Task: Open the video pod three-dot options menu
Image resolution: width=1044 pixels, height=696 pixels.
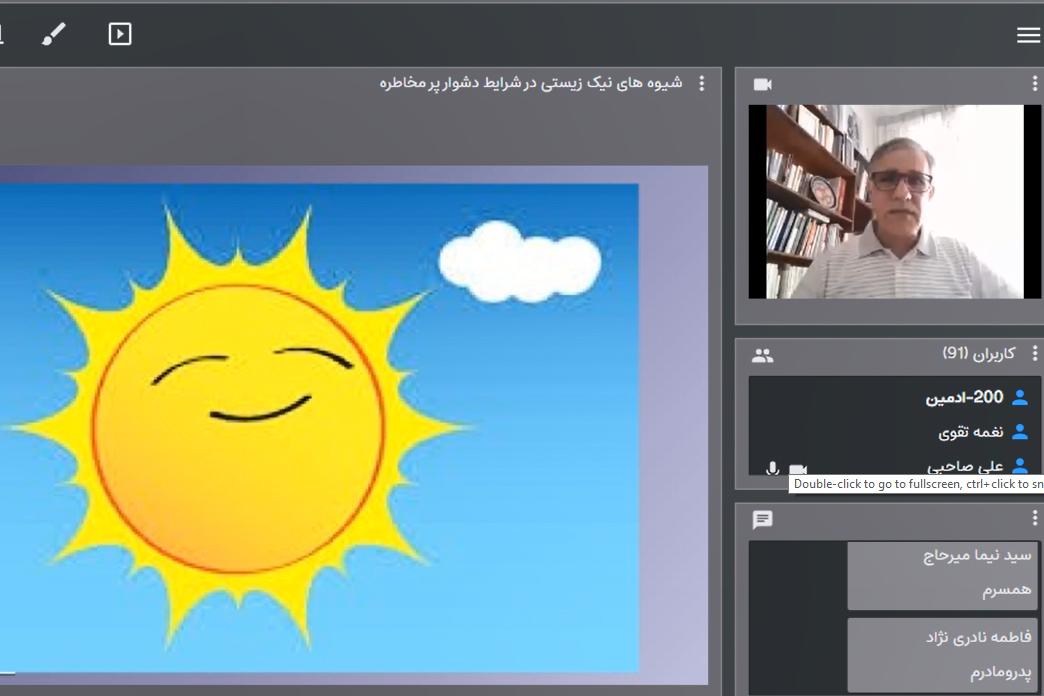Action: 1035,84
